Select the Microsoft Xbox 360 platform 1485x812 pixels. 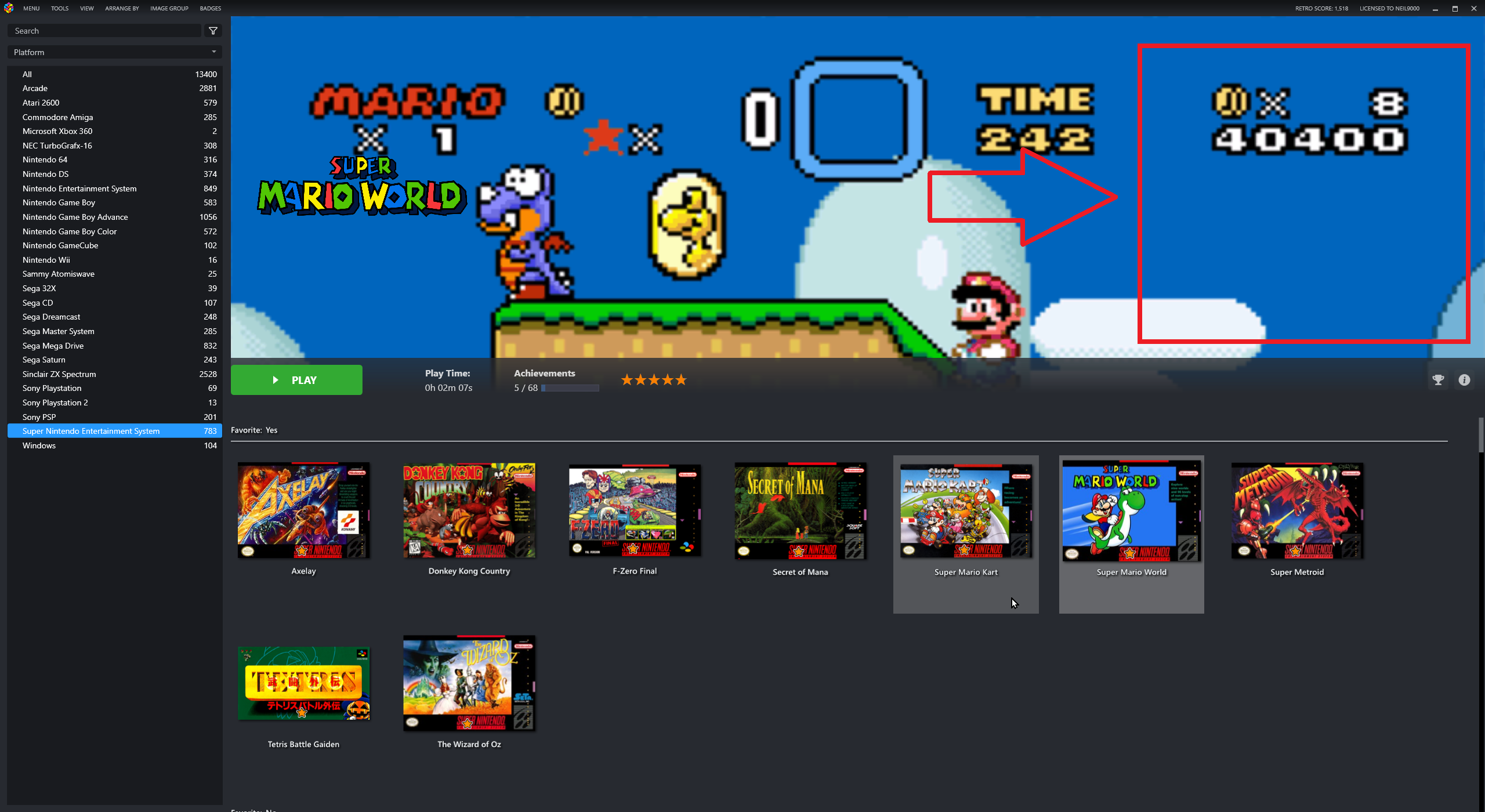[115, 131]
